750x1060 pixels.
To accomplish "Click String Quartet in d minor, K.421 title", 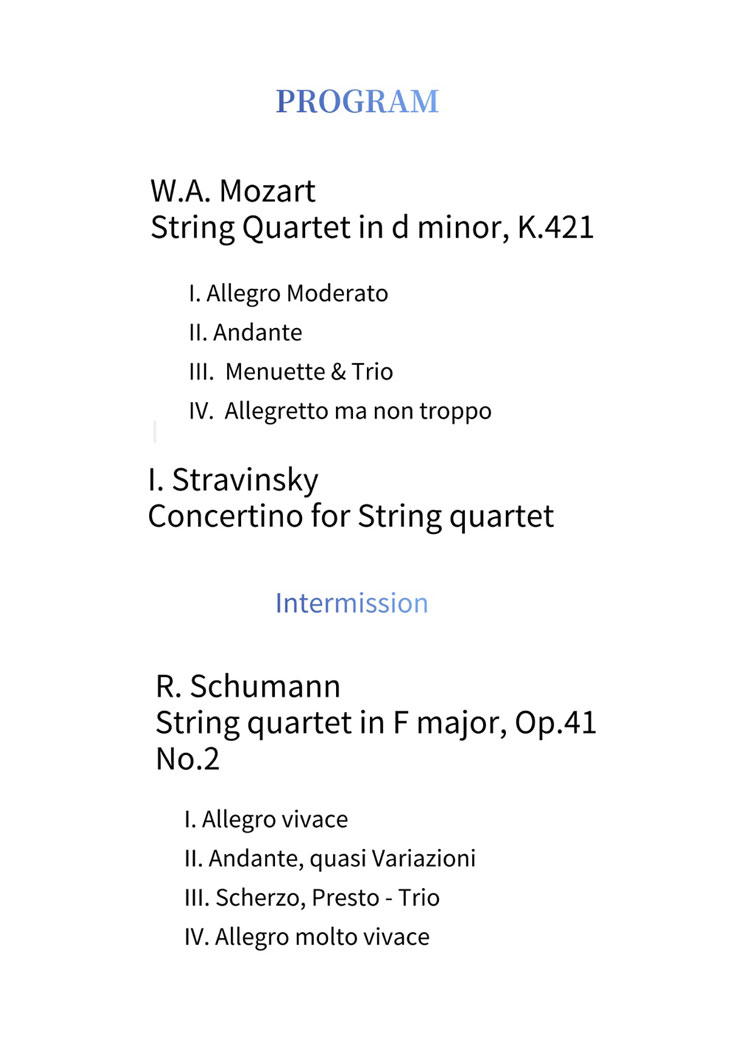I will click(x=372, y=228).
